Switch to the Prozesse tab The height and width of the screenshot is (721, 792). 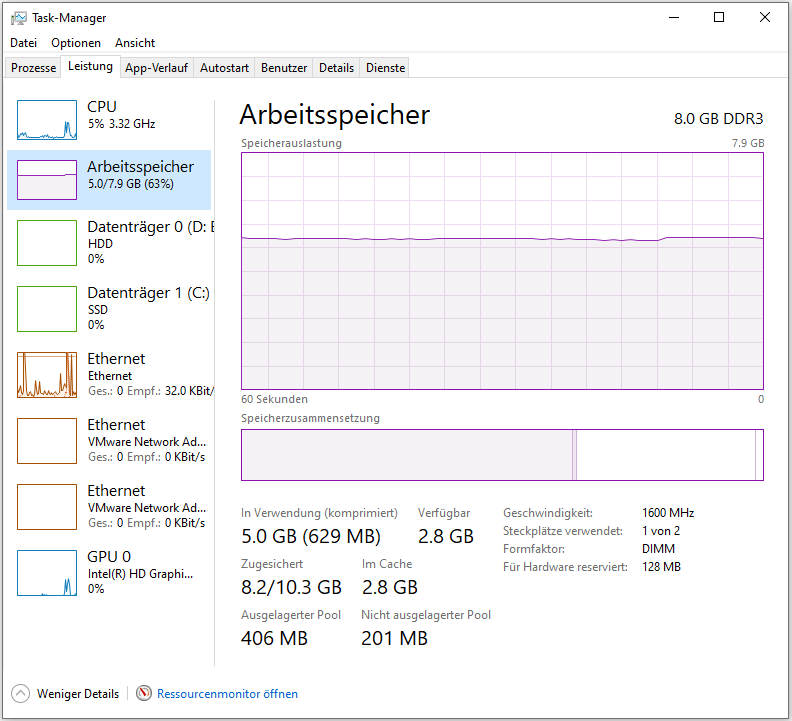pos(34,68)
